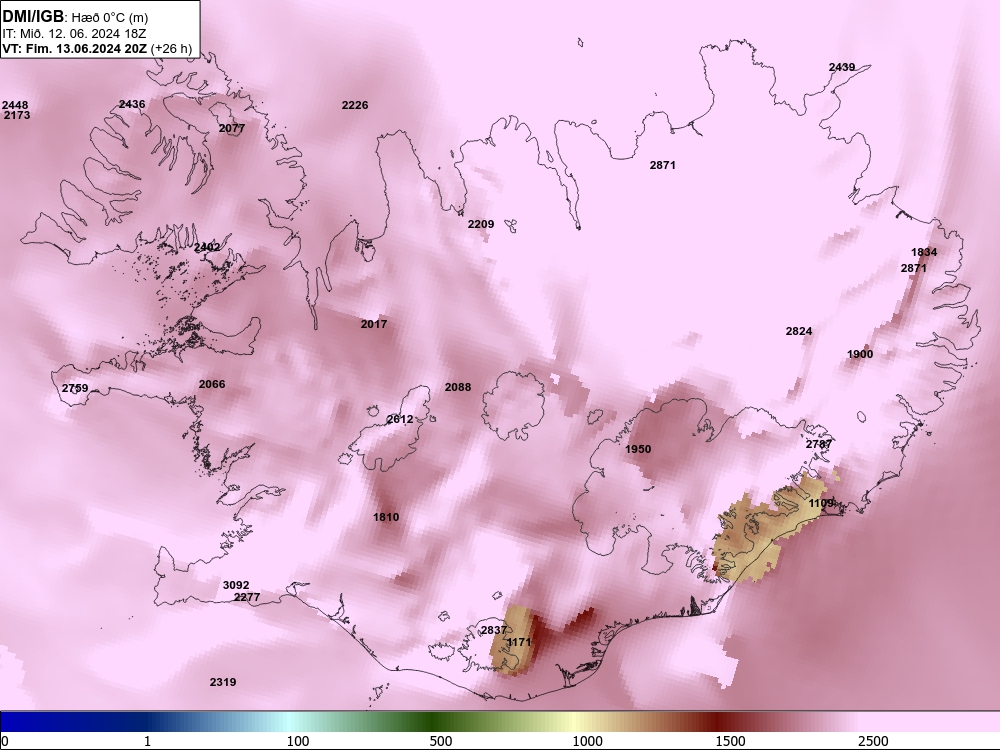Click the legend label 100
The image size is (1000, 750).
click(x=298, y=741)
